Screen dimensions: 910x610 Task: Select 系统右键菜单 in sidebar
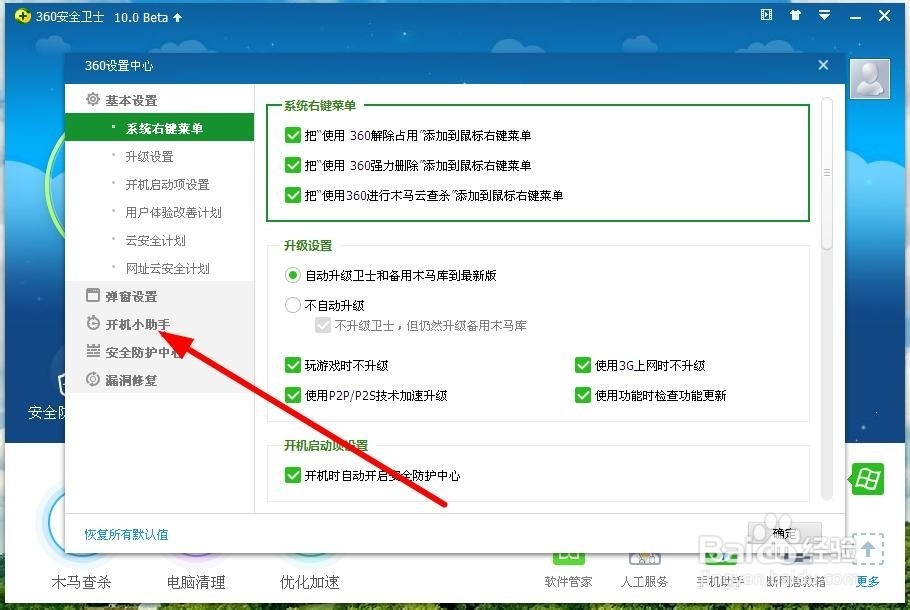click(160, 128)
